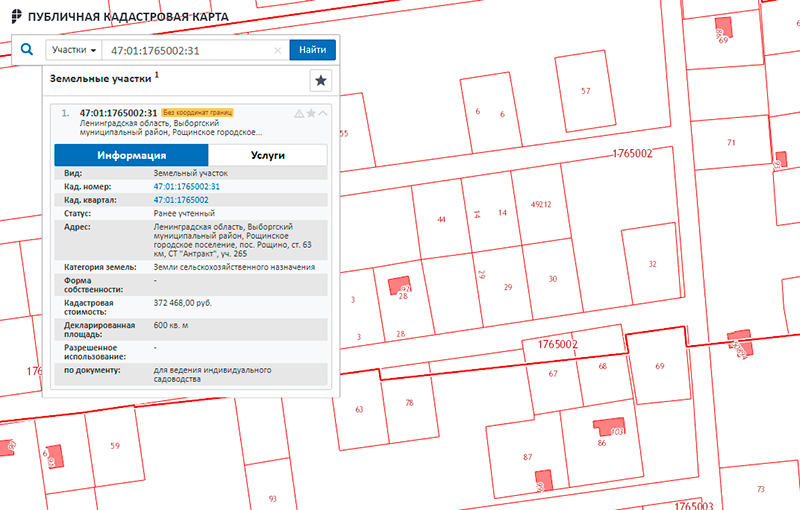This screenshot has width=800, height=510.
Task: Click the Ранее учтенный status value
Action: 184,213
